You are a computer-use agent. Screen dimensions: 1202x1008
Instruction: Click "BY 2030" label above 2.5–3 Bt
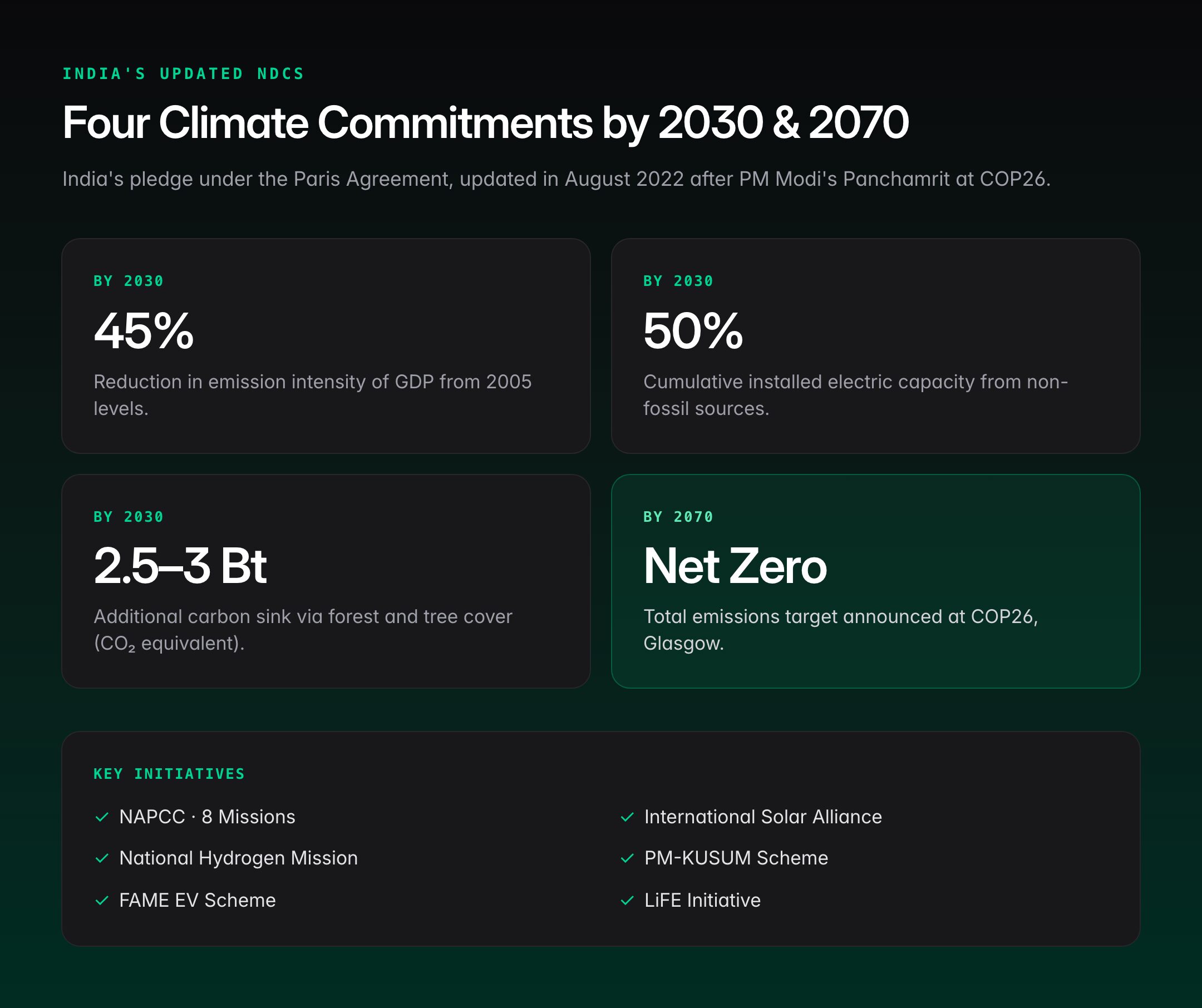pos(129,517)
